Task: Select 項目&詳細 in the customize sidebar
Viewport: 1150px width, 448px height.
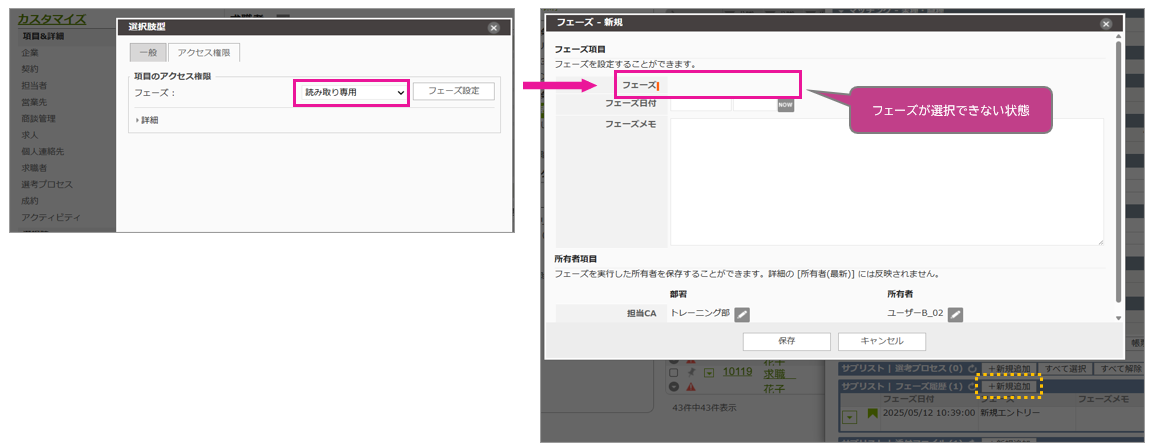Action: [x=43, y=36]
